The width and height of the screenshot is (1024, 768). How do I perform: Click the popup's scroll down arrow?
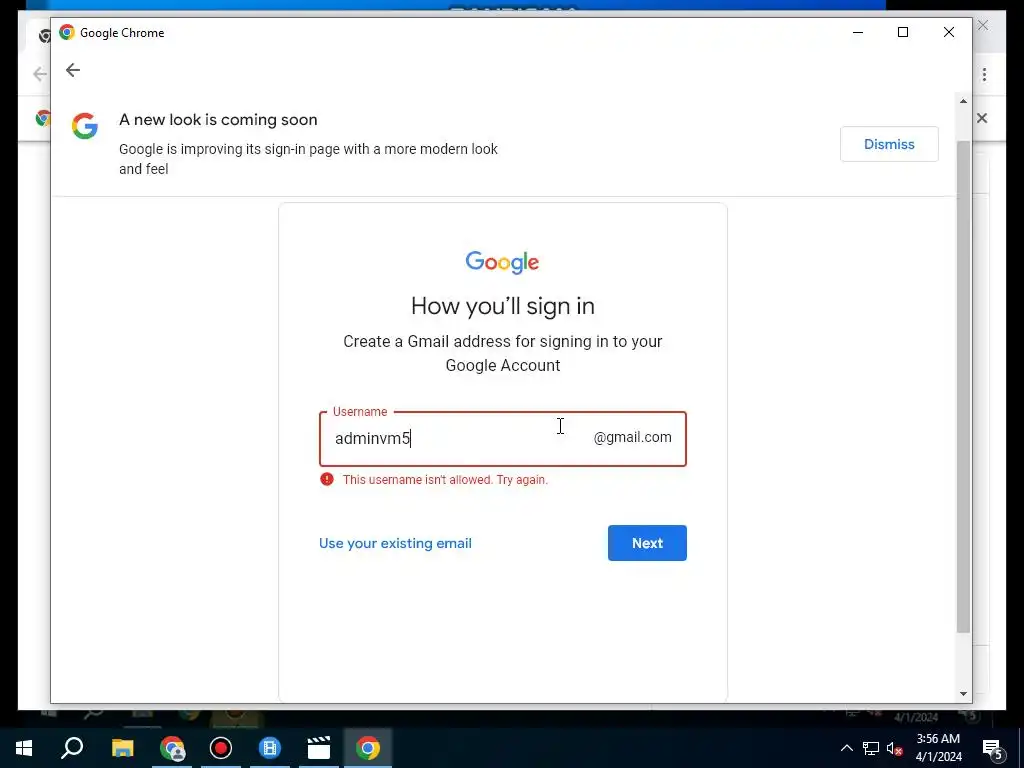click(963, 694)
